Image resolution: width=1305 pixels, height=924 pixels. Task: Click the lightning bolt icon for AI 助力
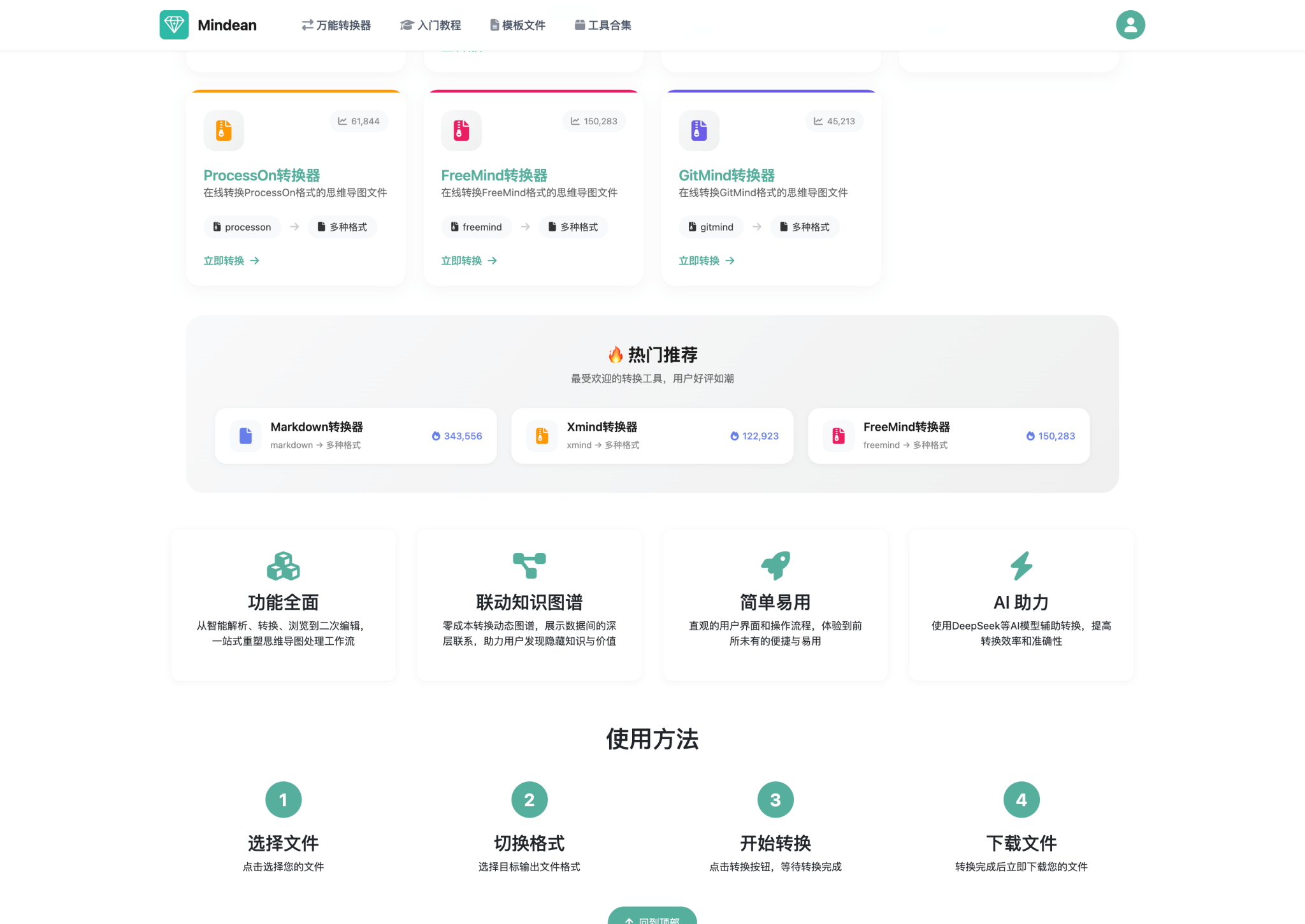(x=1021, y=566)
